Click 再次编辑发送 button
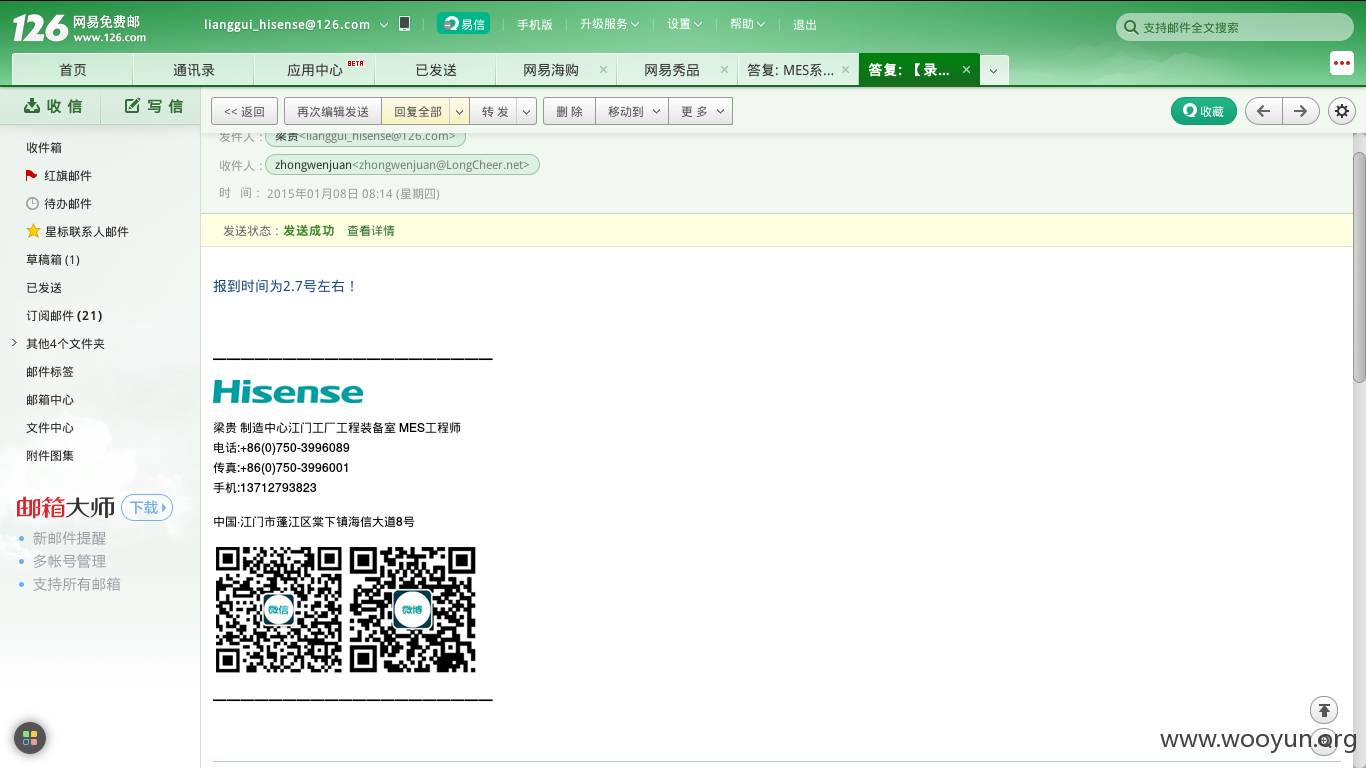 click(333, 111)
